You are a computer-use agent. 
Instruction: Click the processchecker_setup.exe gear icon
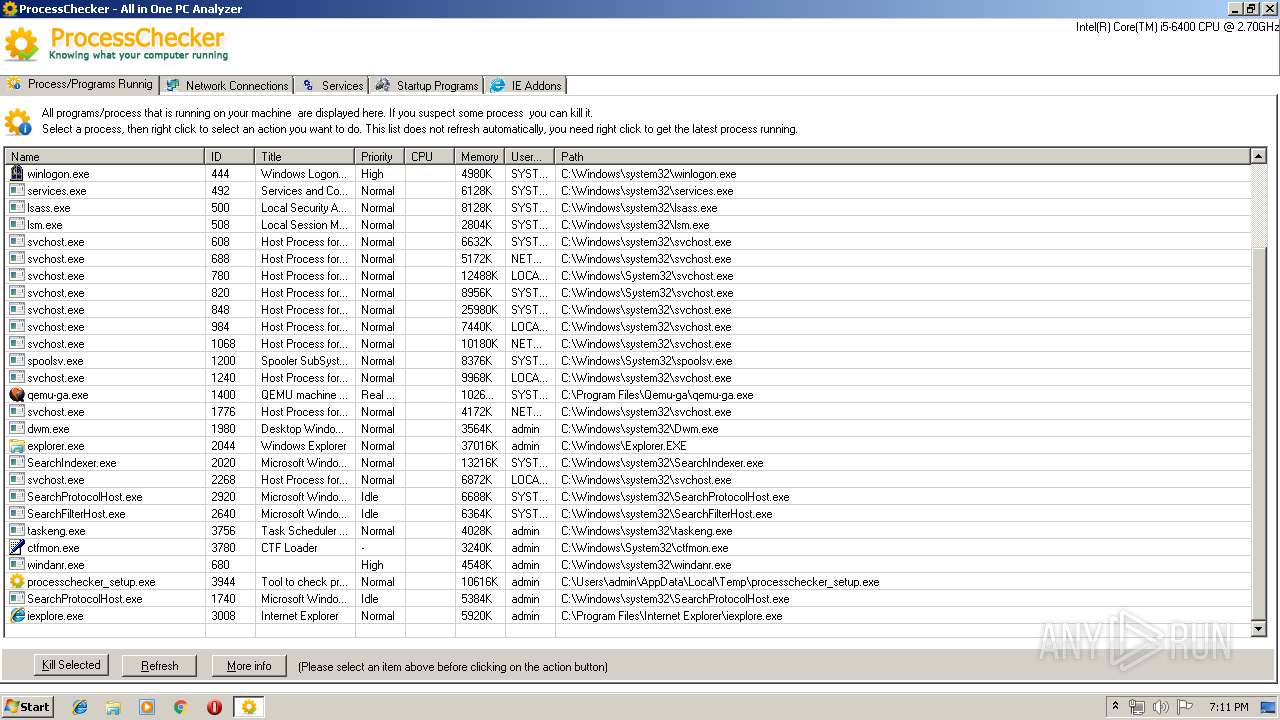click(x=17, y=582)
